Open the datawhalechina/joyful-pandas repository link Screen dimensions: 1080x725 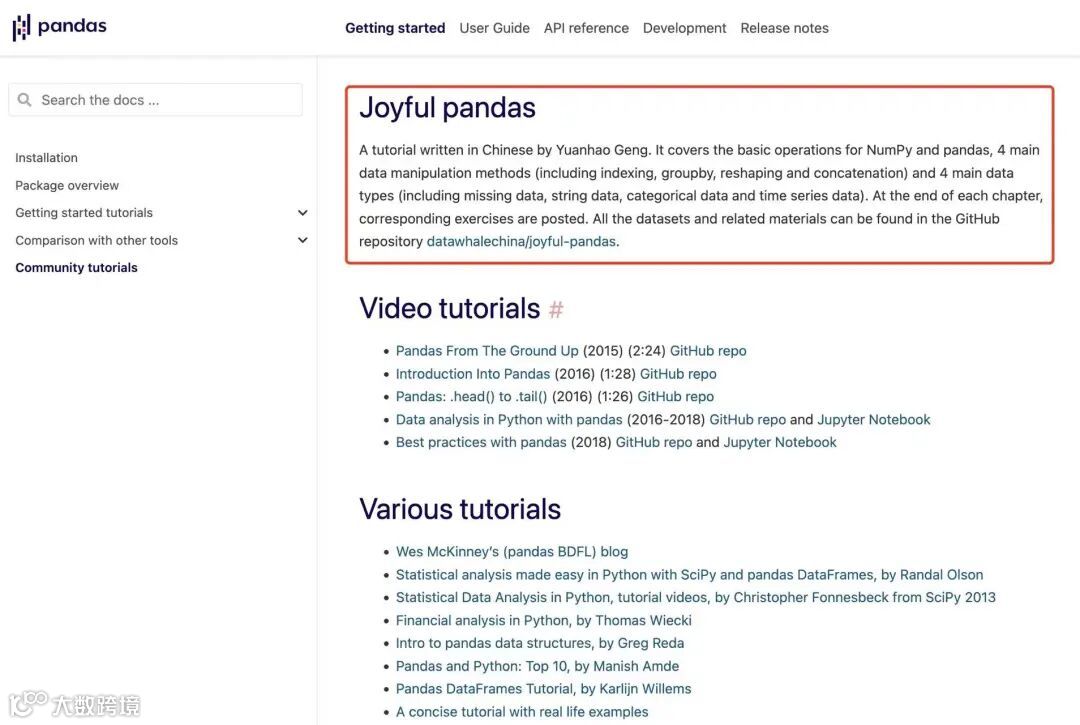(x=521, y=242)
